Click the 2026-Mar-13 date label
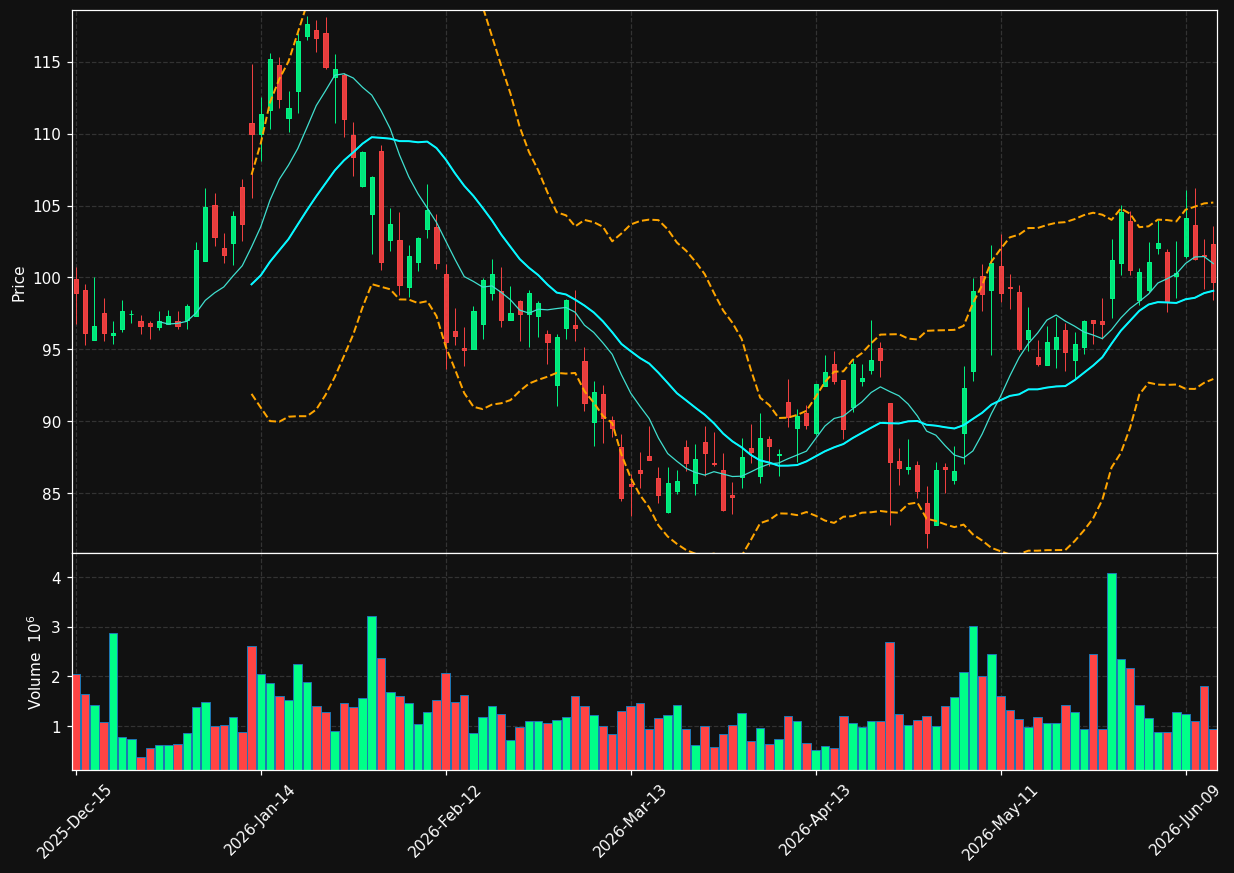The image size is (1234, 873). click(x=630, y=821)
